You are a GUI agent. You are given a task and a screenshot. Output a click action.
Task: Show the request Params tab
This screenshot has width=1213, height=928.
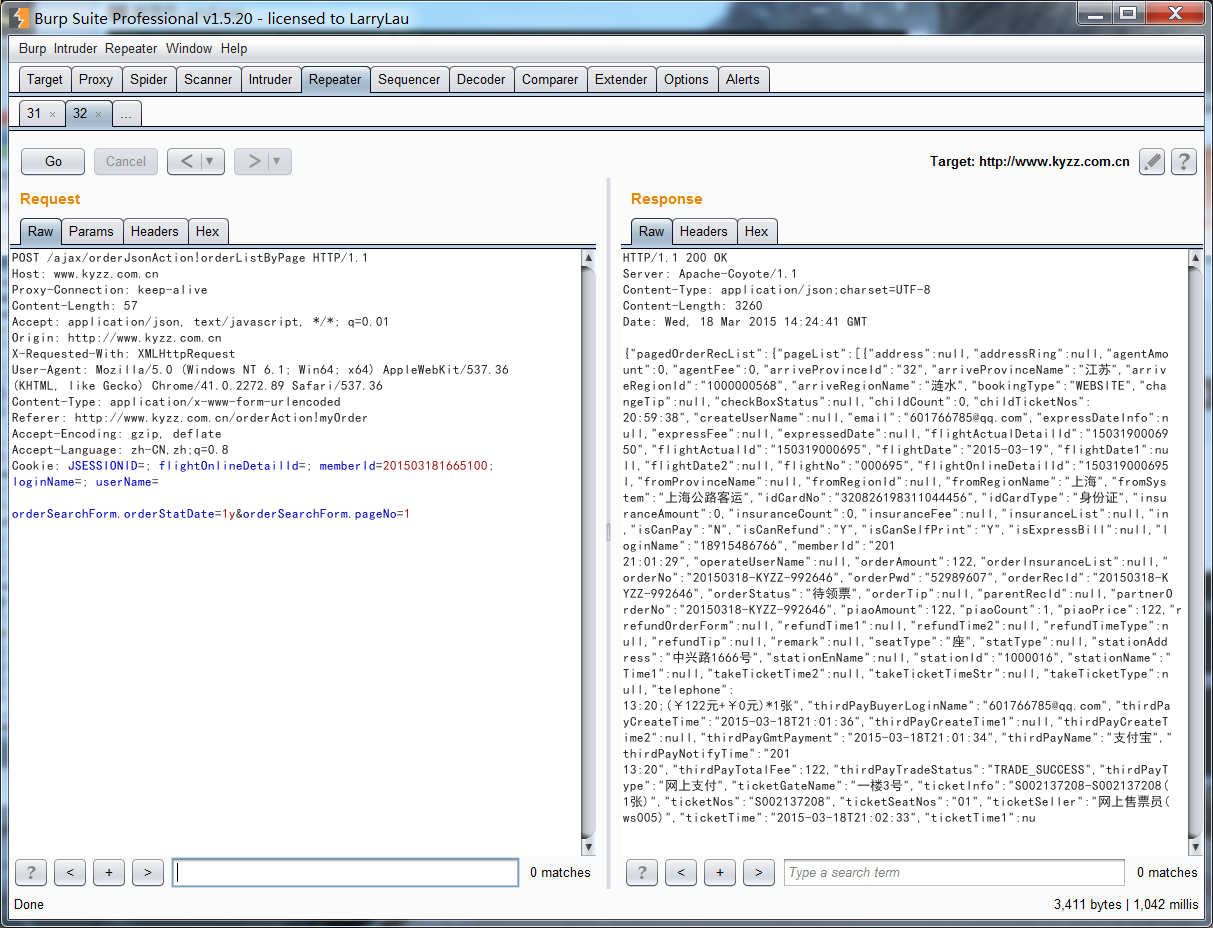point(92,231)
